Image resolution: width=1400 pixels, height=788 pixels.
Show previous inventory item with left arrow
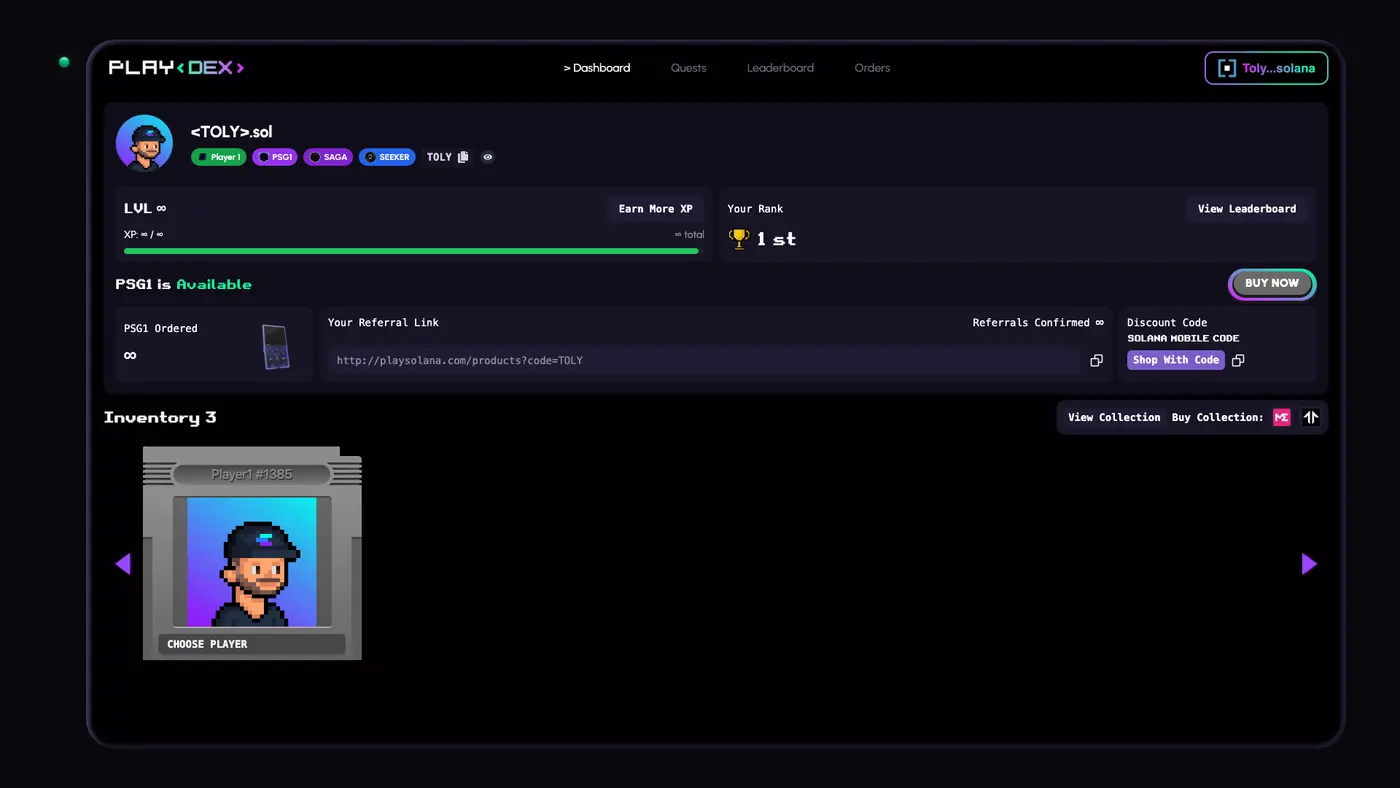pos(123,564)
